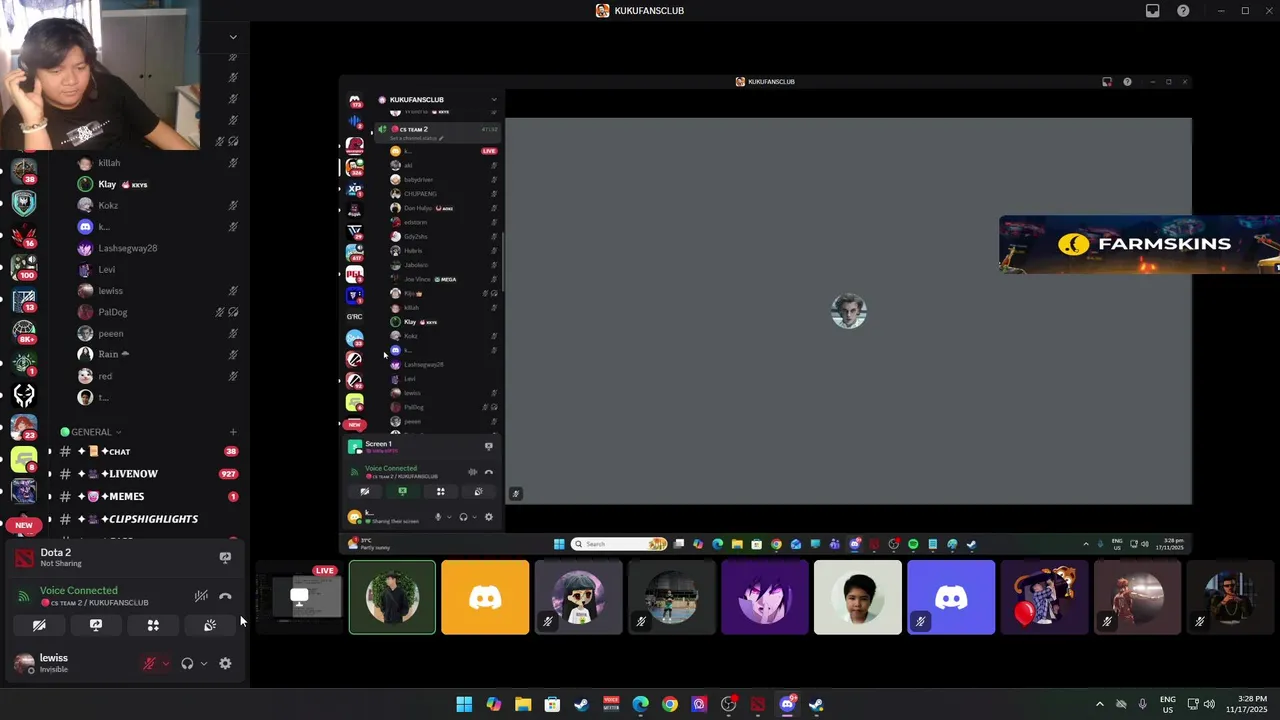Toggle noise suppression in Voice Connected panel
The height and width of the screenshot is (720, 1280).
click(201, 596)
